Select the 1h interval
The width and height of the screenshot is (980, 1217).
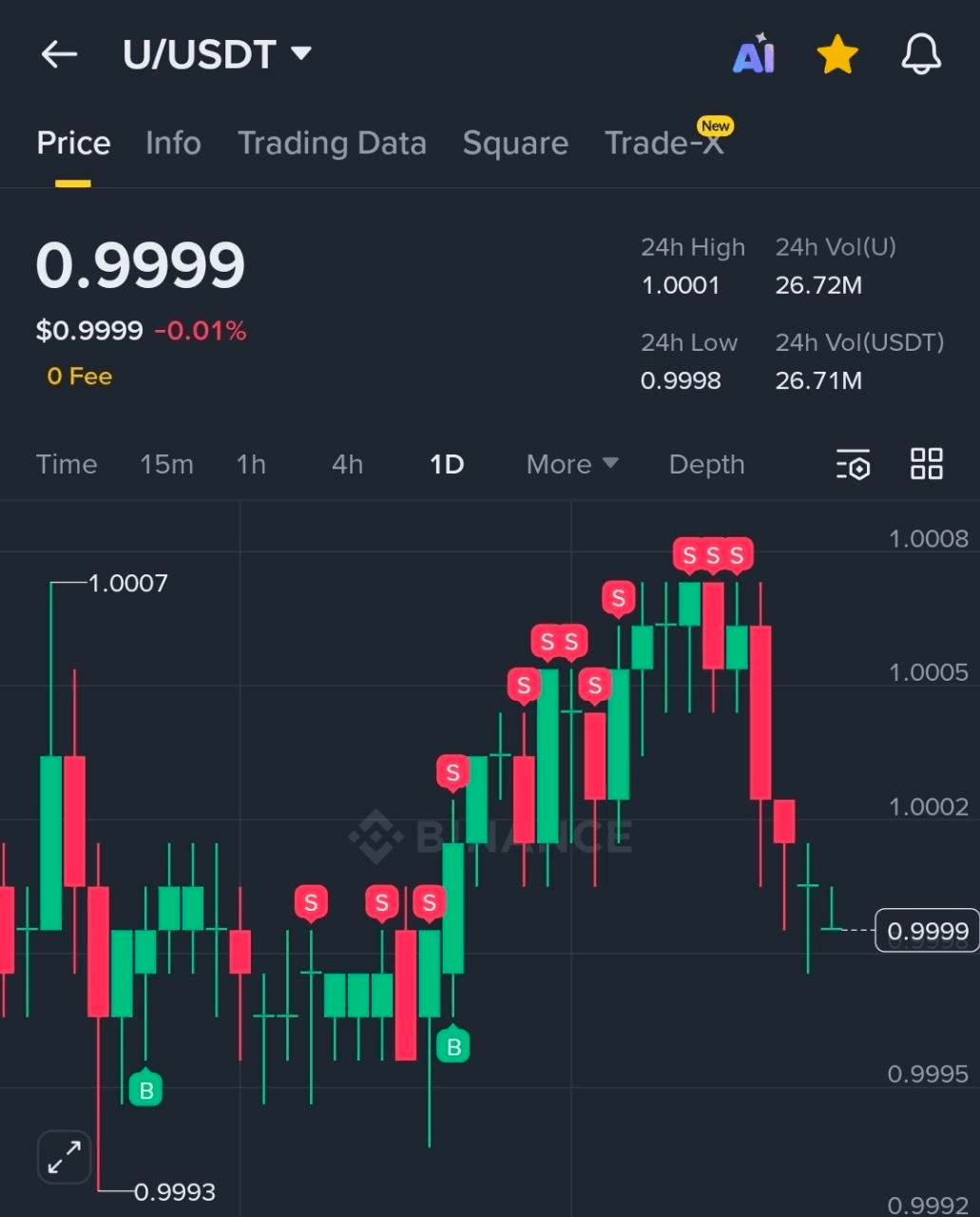tap(251, 465)
